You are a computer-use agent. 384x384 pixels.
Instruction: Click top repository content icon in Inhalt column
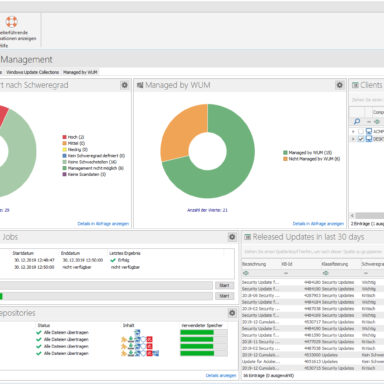137,332
